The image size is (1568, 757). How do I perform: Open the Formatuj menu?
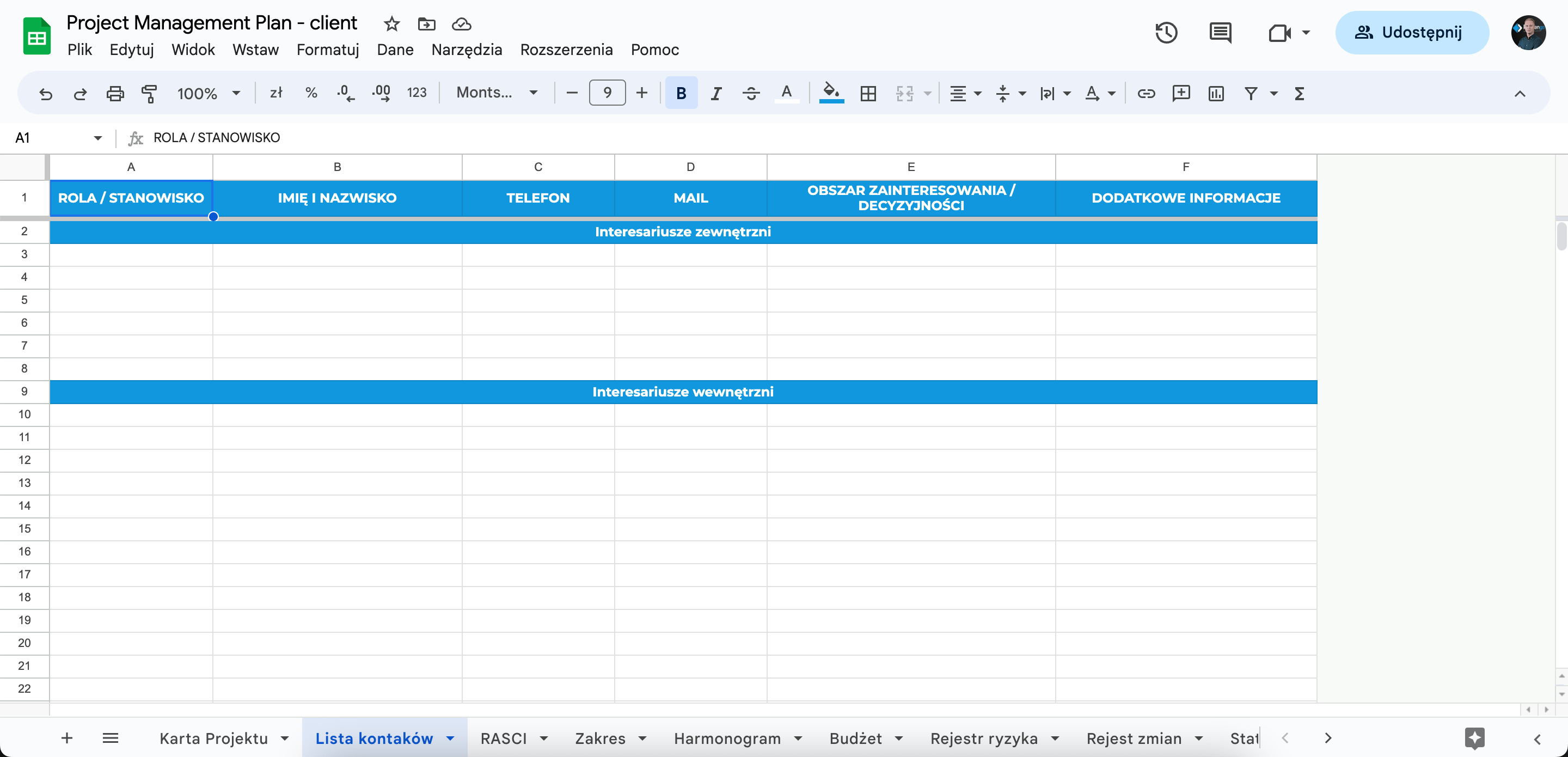tap(327, 50)
